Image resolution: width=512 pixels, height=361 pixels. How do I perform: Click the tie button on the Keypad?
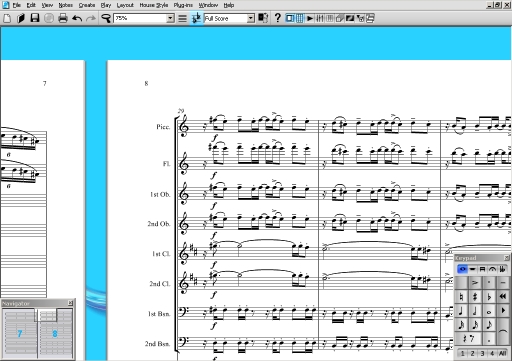503,331
